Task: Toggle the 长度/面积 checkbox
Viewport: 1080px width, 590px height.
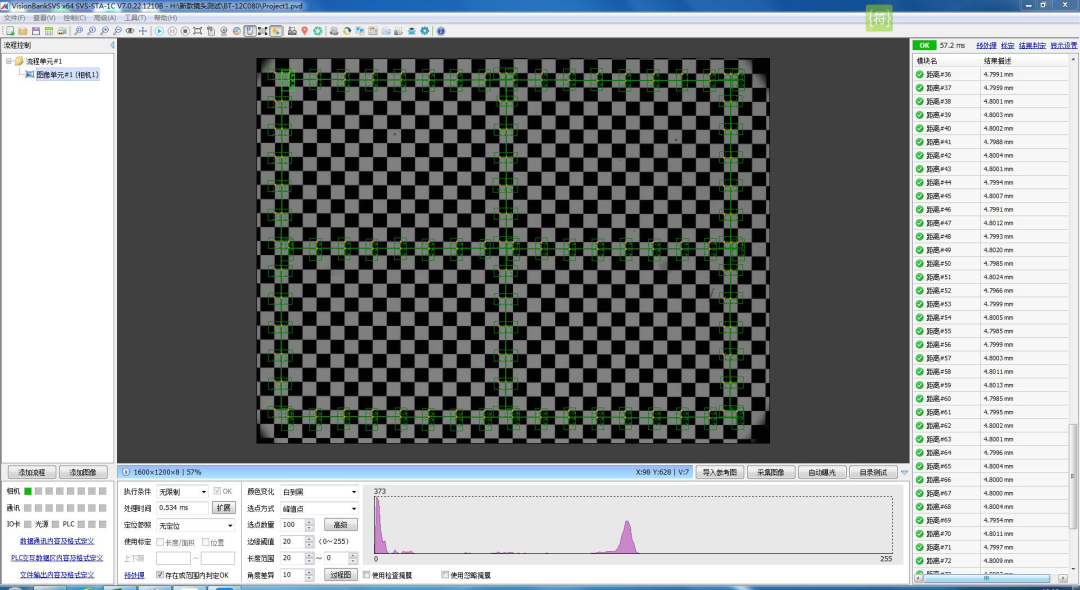Action: coord(160,542)
